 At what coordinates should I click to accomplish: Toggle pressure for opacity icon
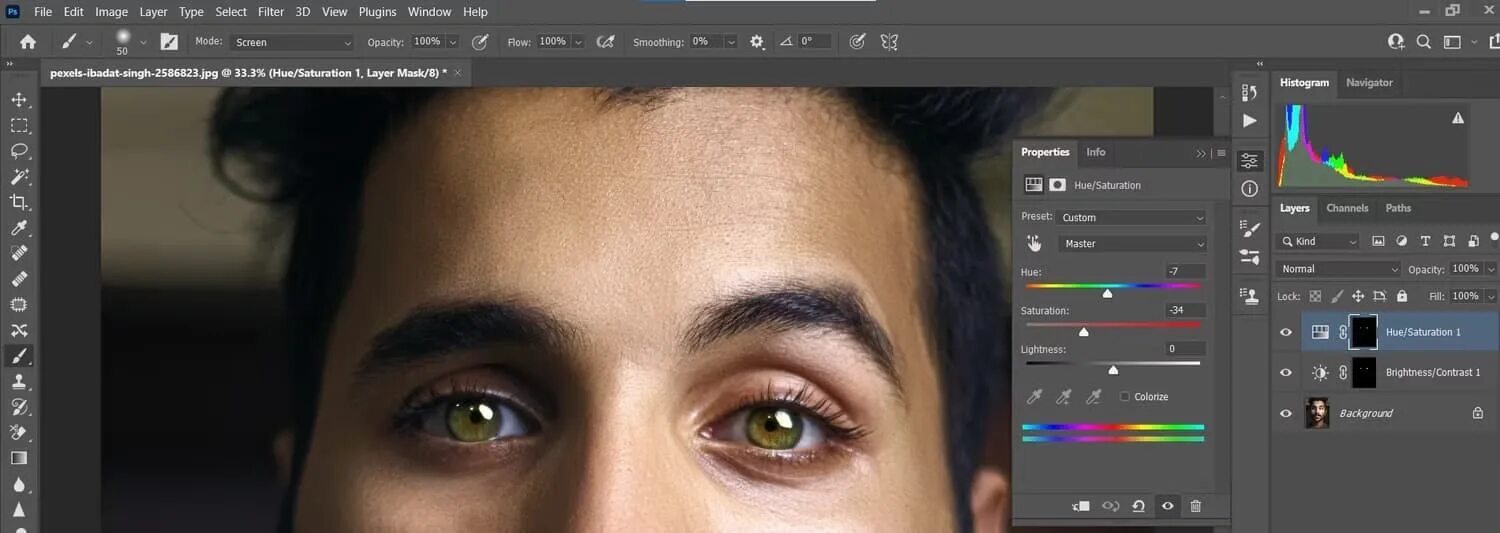480,42
